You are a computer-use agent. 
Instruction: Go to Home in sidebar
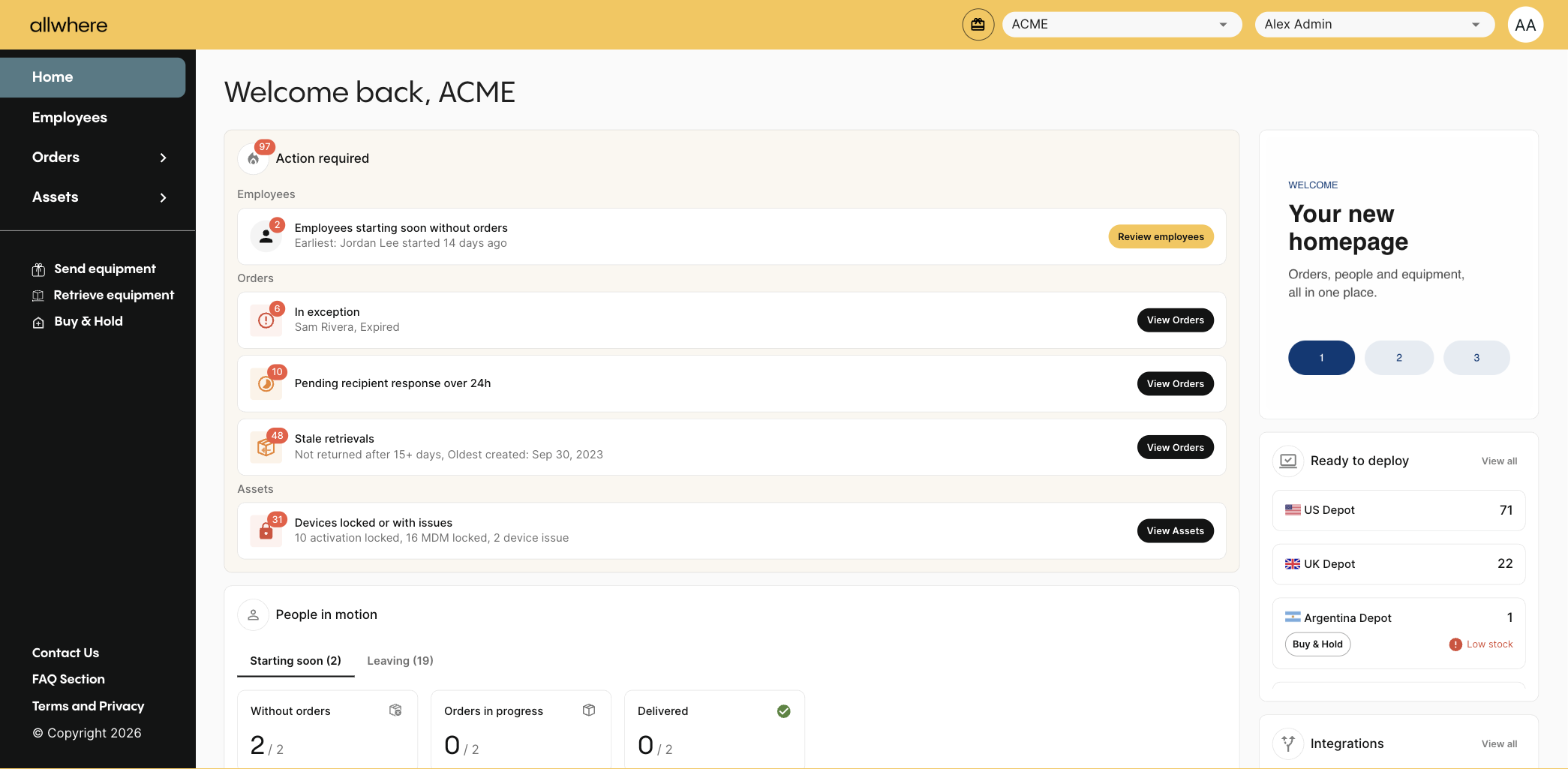(93, 77)
